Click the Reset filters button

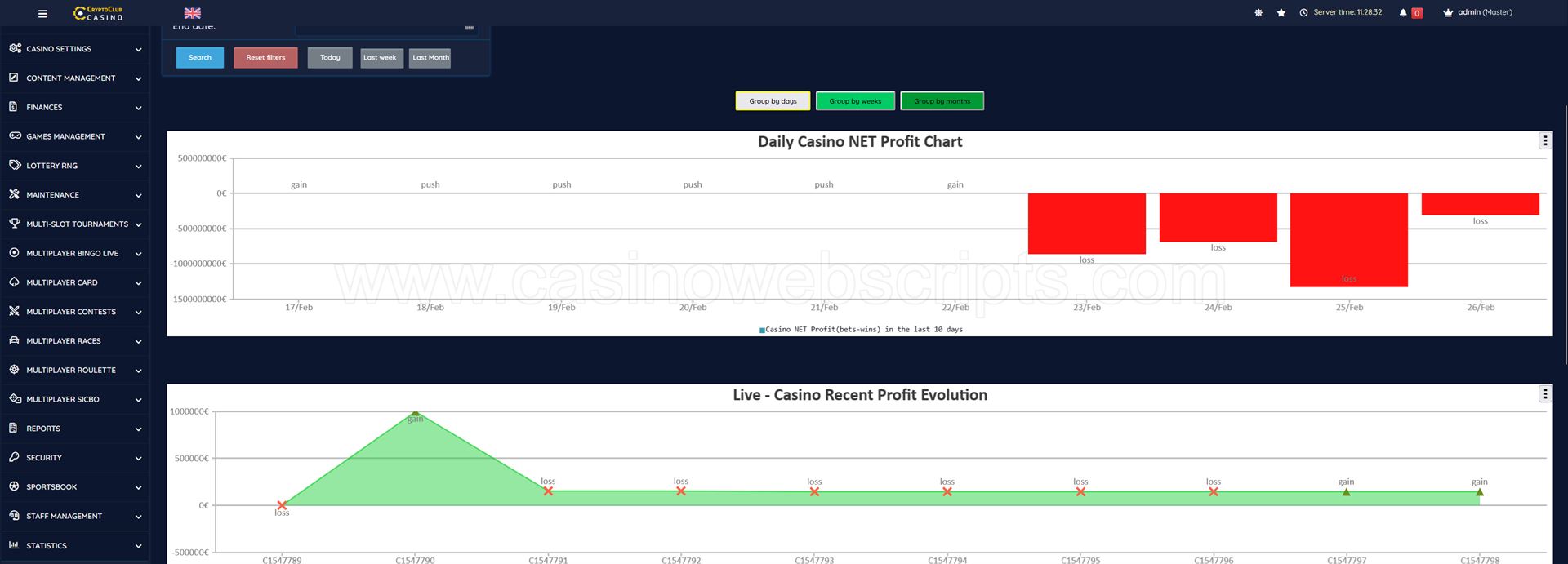coord(265,58)
